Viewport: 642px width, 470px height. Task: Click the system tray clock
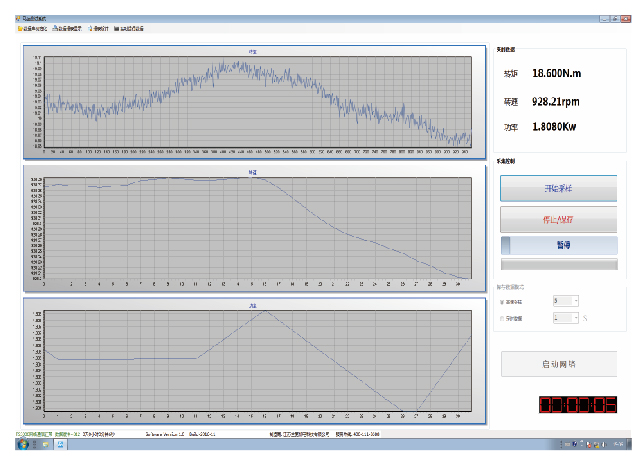point(619,444)
